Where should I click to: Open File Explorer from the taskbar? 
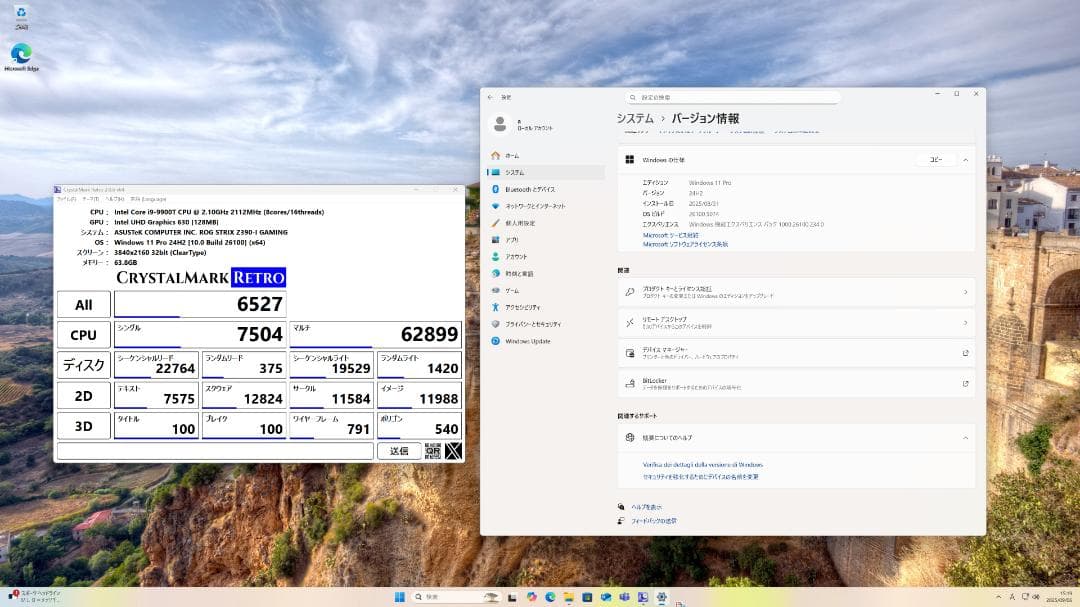[570, 597]
